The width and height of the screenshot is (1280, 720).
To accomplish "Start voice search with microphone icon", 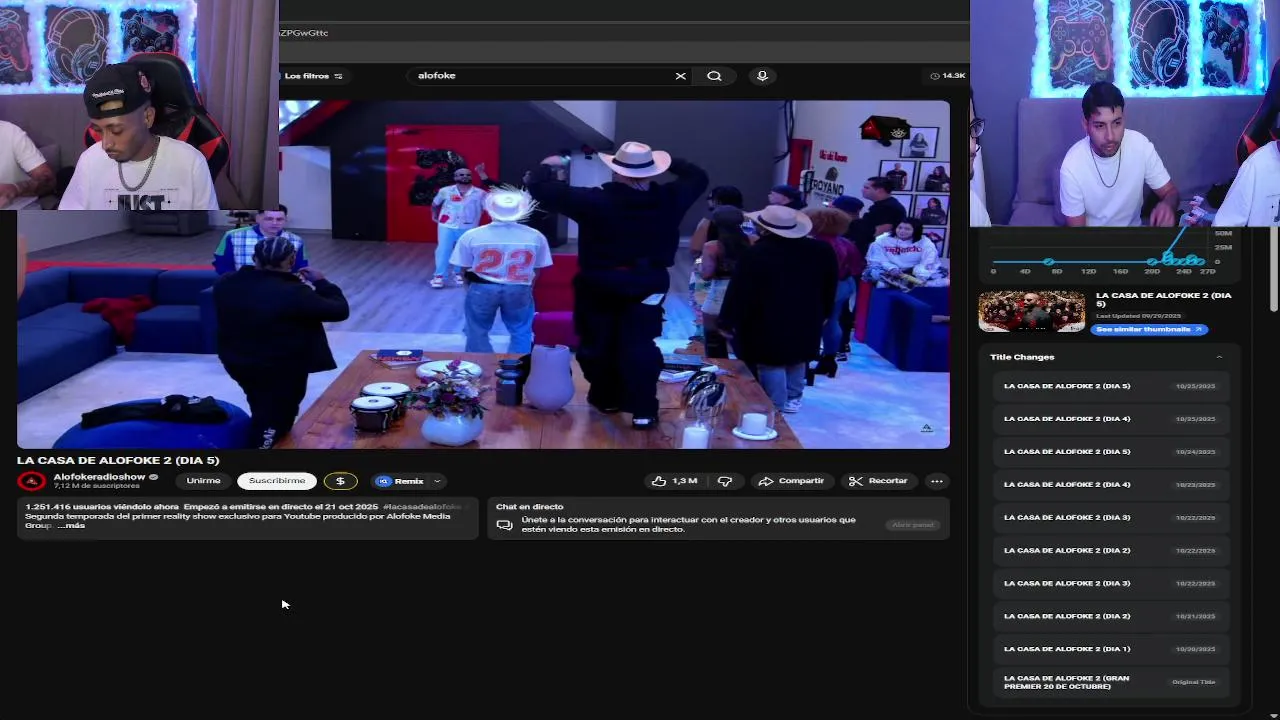I will pyautogui.click(x=762, y=76).
